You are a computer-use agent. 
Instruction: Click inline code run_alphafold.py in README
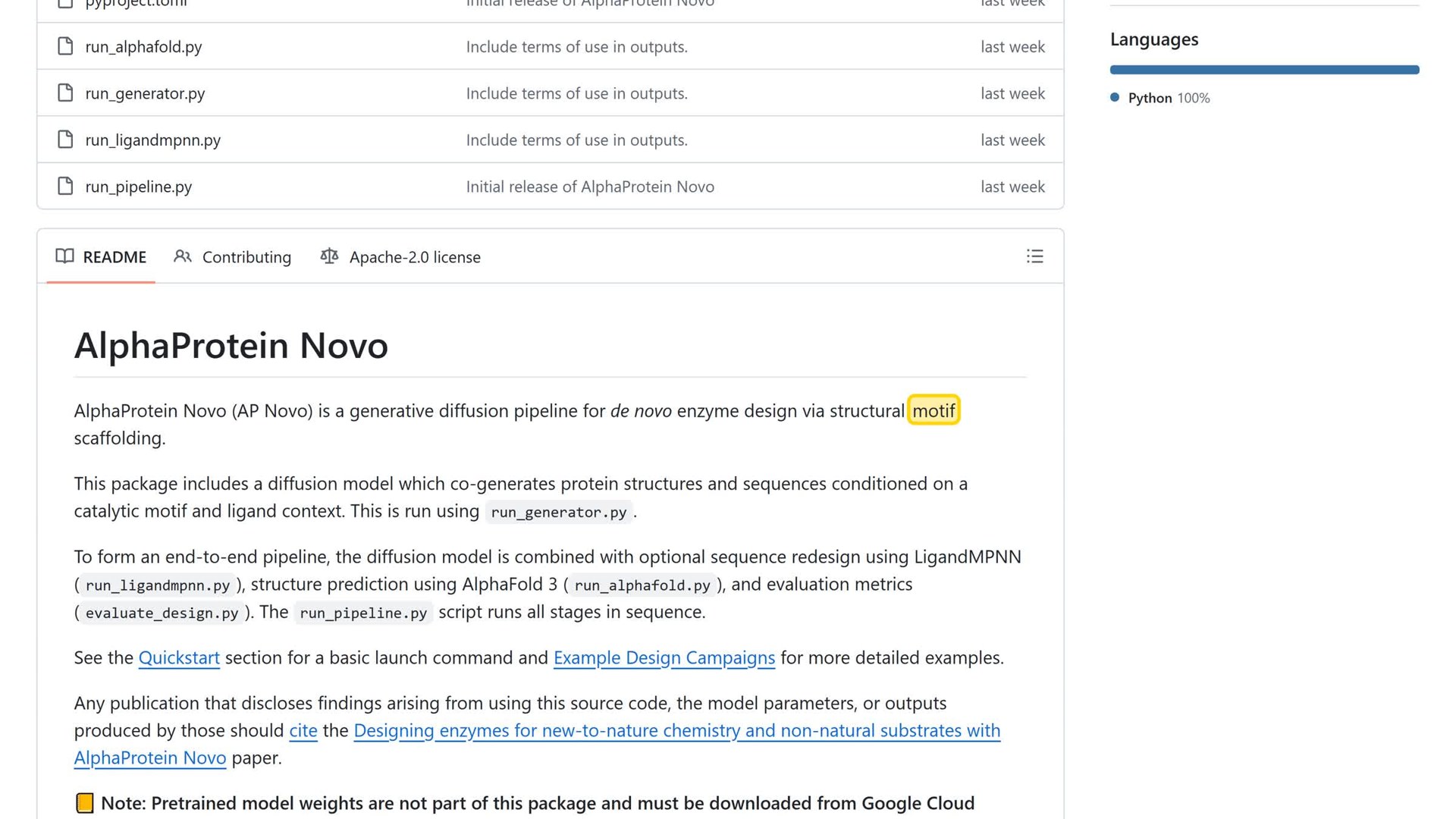642,585
